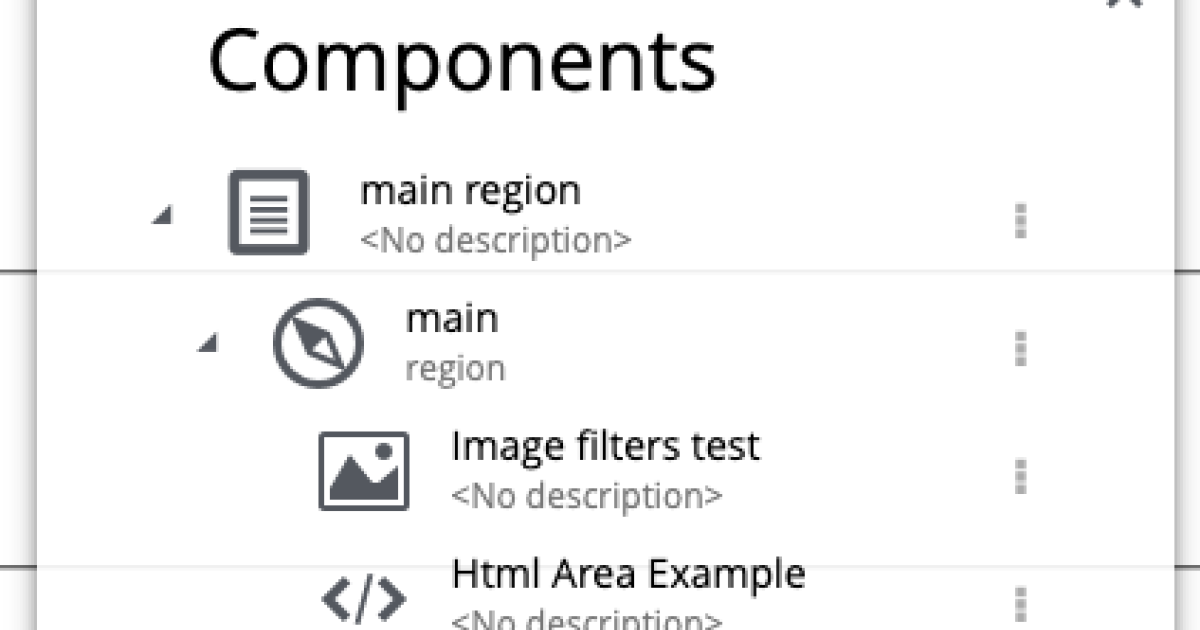Select the Html Area Example component
This screenshot has height=630, width=1200.
[x=628, y=573]
